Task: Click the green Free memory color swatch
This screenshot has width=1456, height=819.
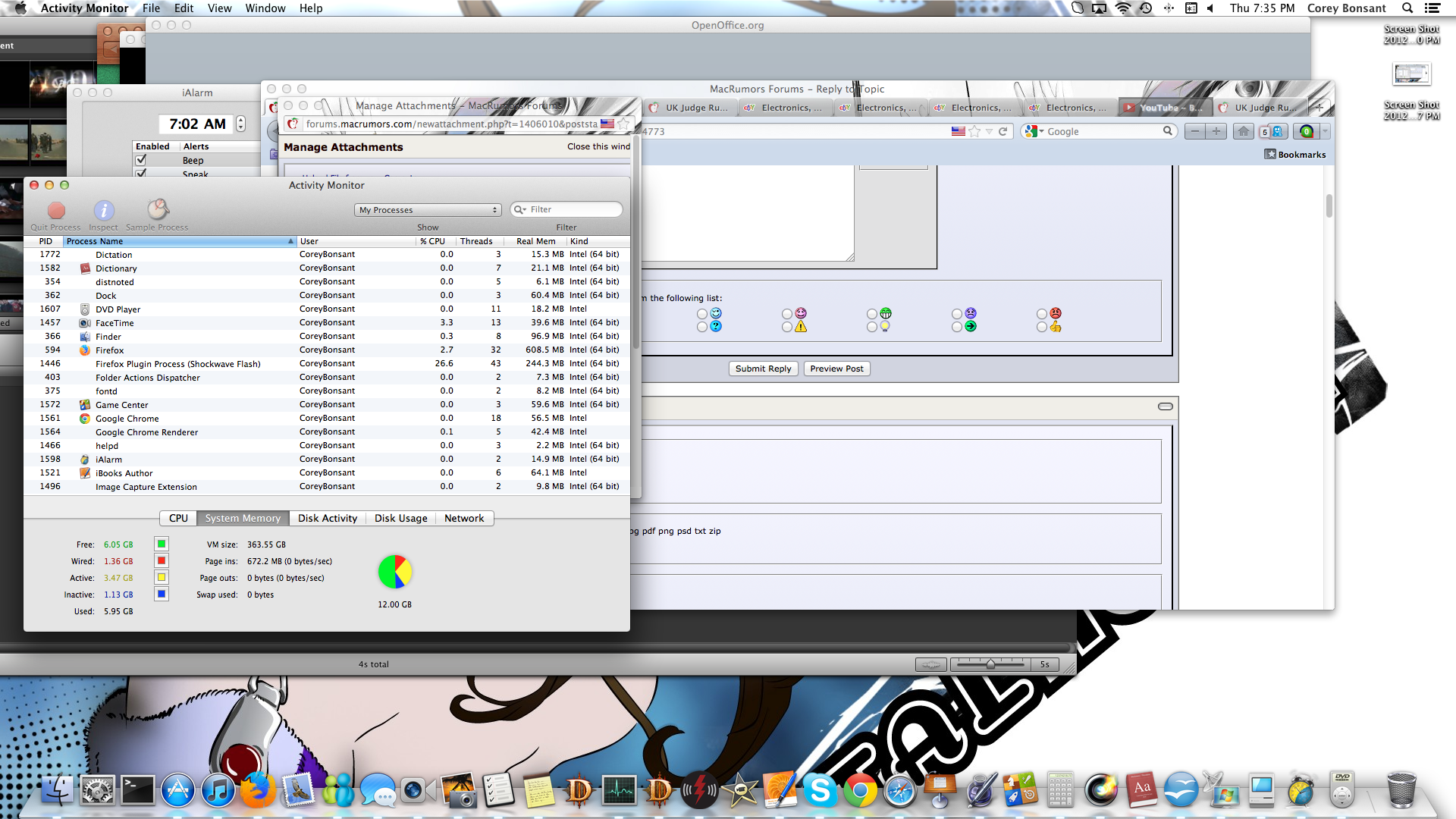Action: coord(161,544)
